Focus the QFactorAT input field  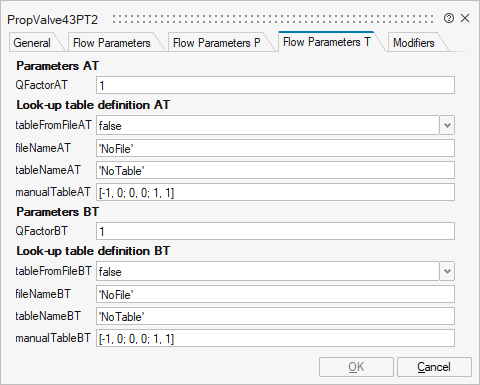275,85
